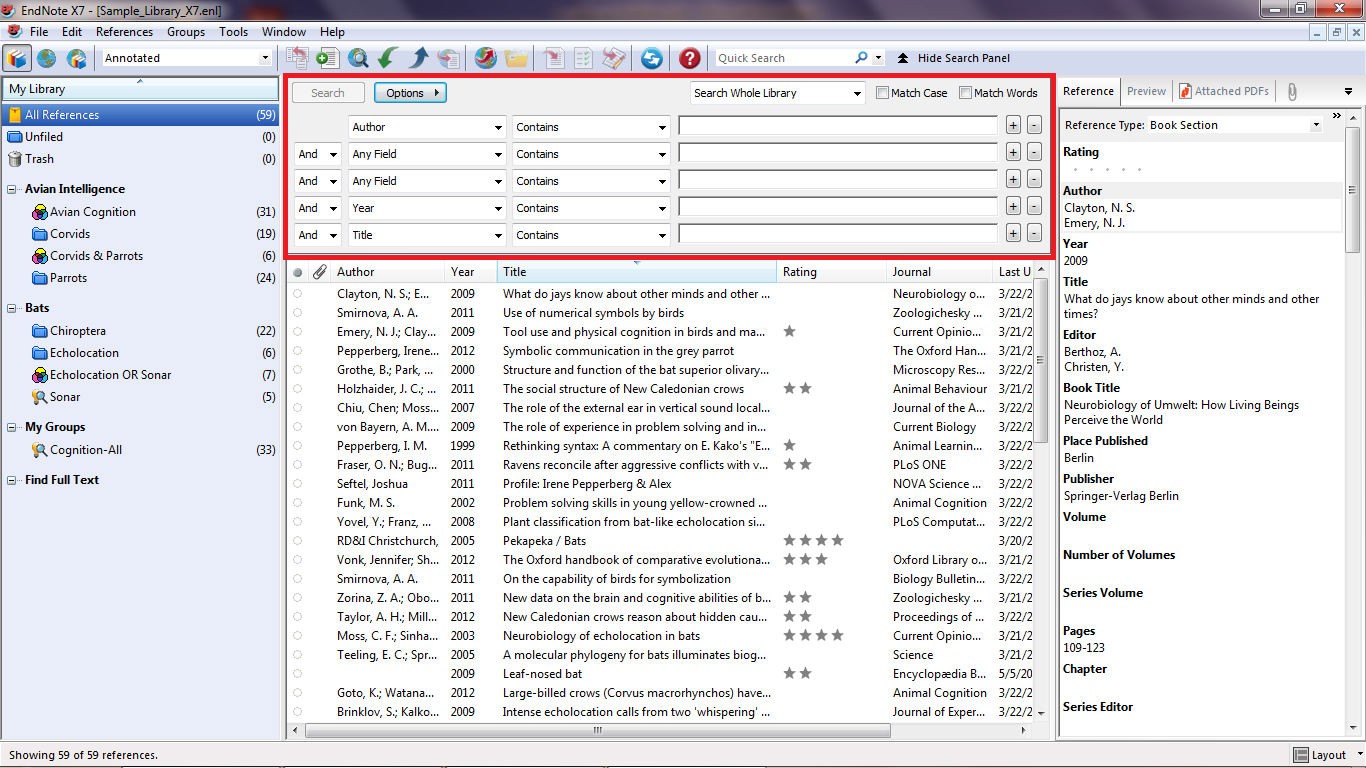Click the horizontal scrollbar under reference list
Viewport: 1366px width, 768px height.
597,730
